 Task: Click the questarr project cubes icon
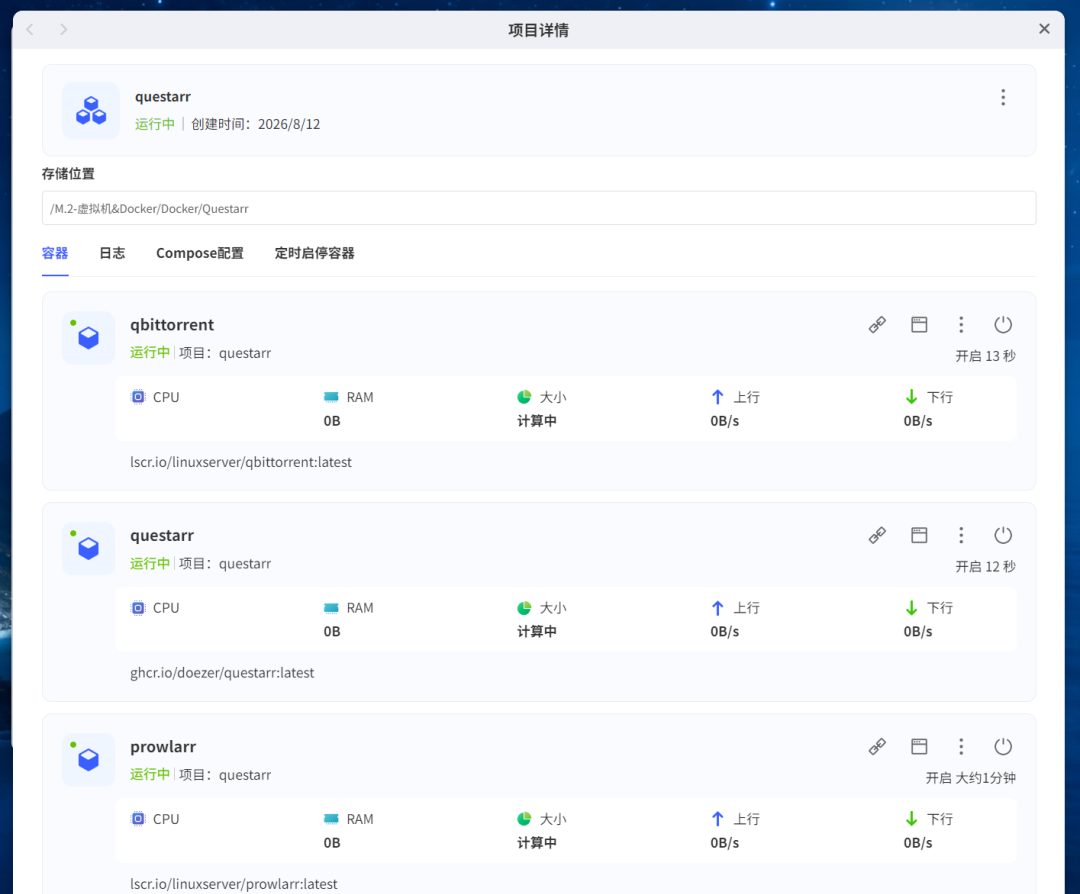tap(91, 110)
